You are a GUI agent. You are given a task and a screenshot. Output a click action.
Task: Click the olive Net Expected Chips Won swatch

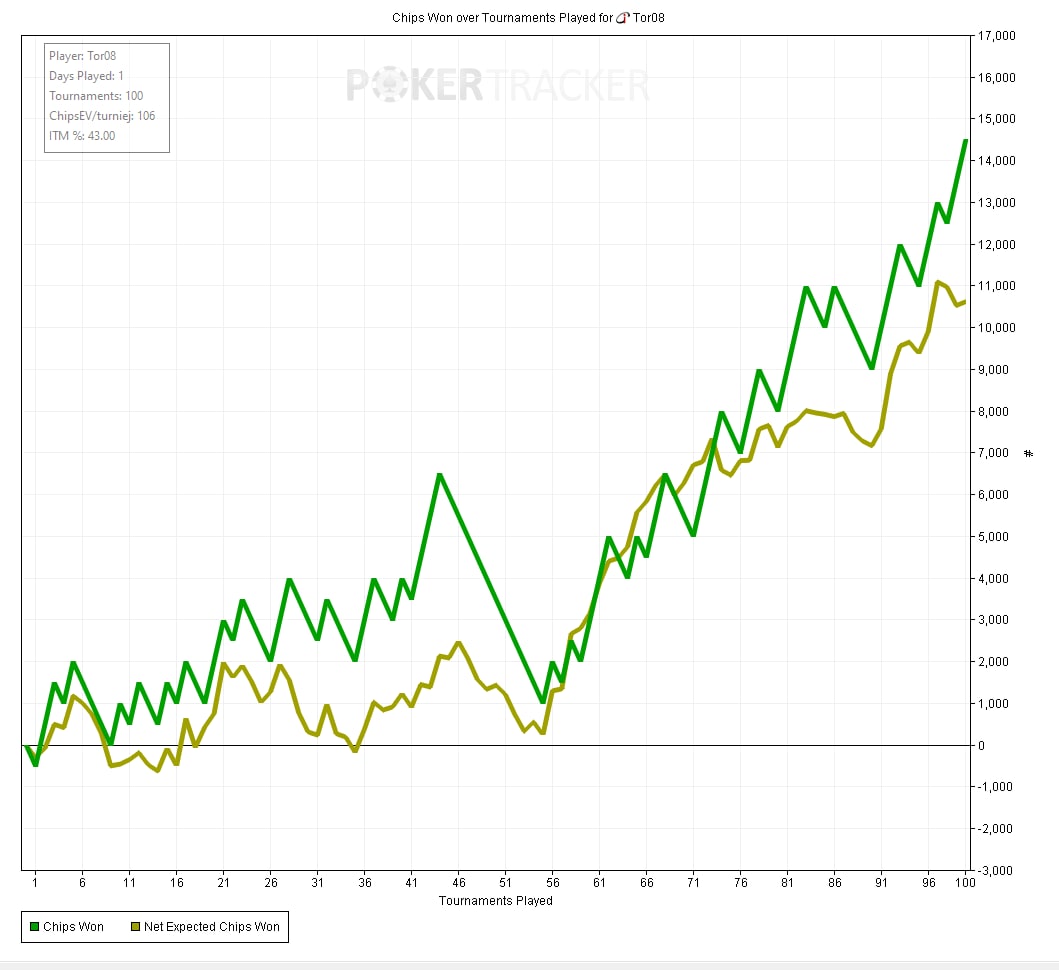[134, 927]
